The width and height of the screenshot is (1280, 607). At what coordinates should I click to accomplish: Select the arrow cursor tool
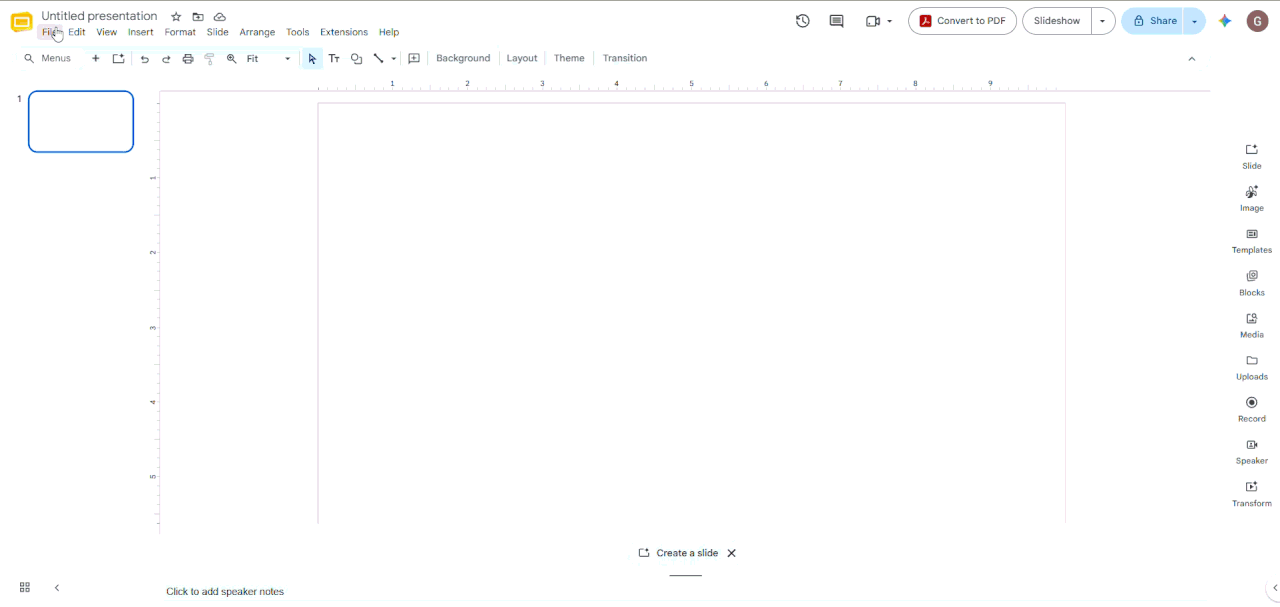click(312, 59)
